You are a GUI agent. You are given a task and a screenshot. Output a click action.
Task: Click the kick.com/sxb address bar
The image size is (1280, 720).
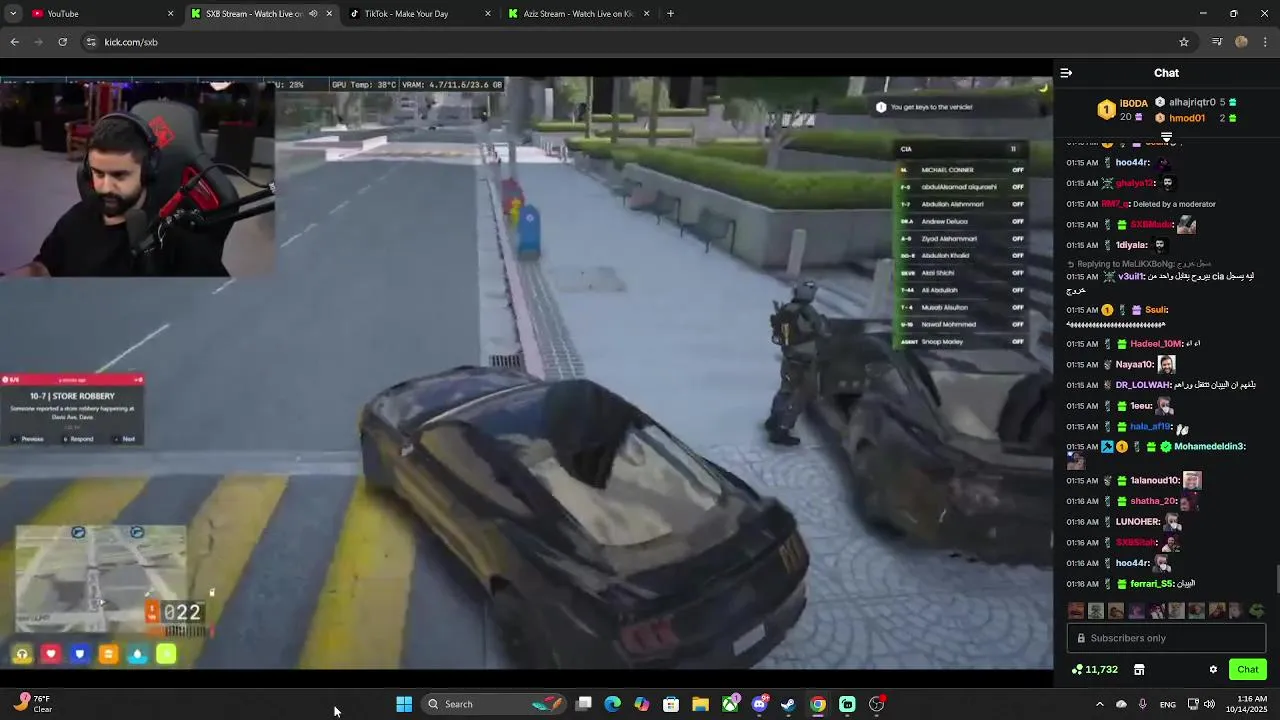[x=640, y=42]
